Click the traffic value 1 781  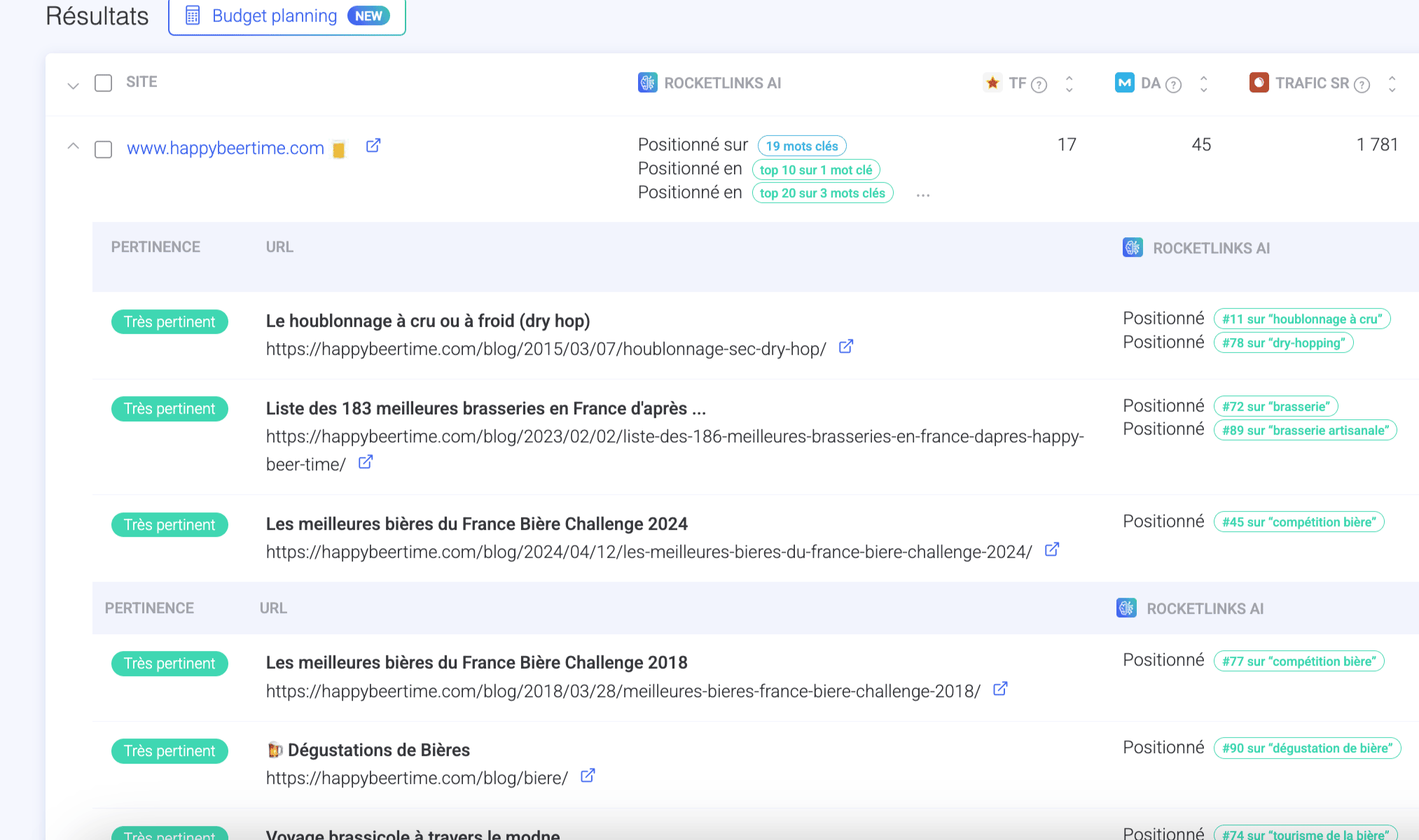[x=1377, y=145]
